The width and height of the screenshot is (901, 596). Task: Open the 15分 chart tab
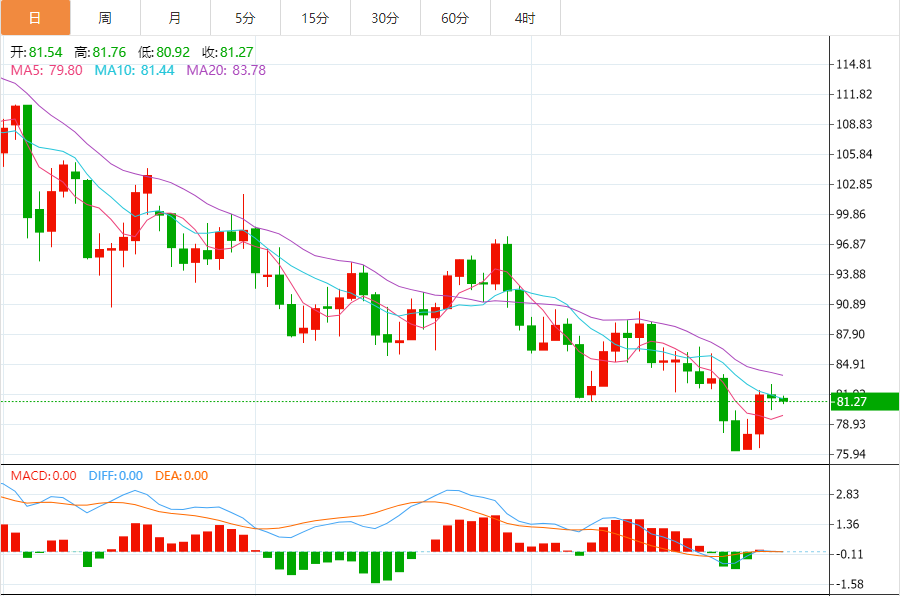click(x=315, y=18)
